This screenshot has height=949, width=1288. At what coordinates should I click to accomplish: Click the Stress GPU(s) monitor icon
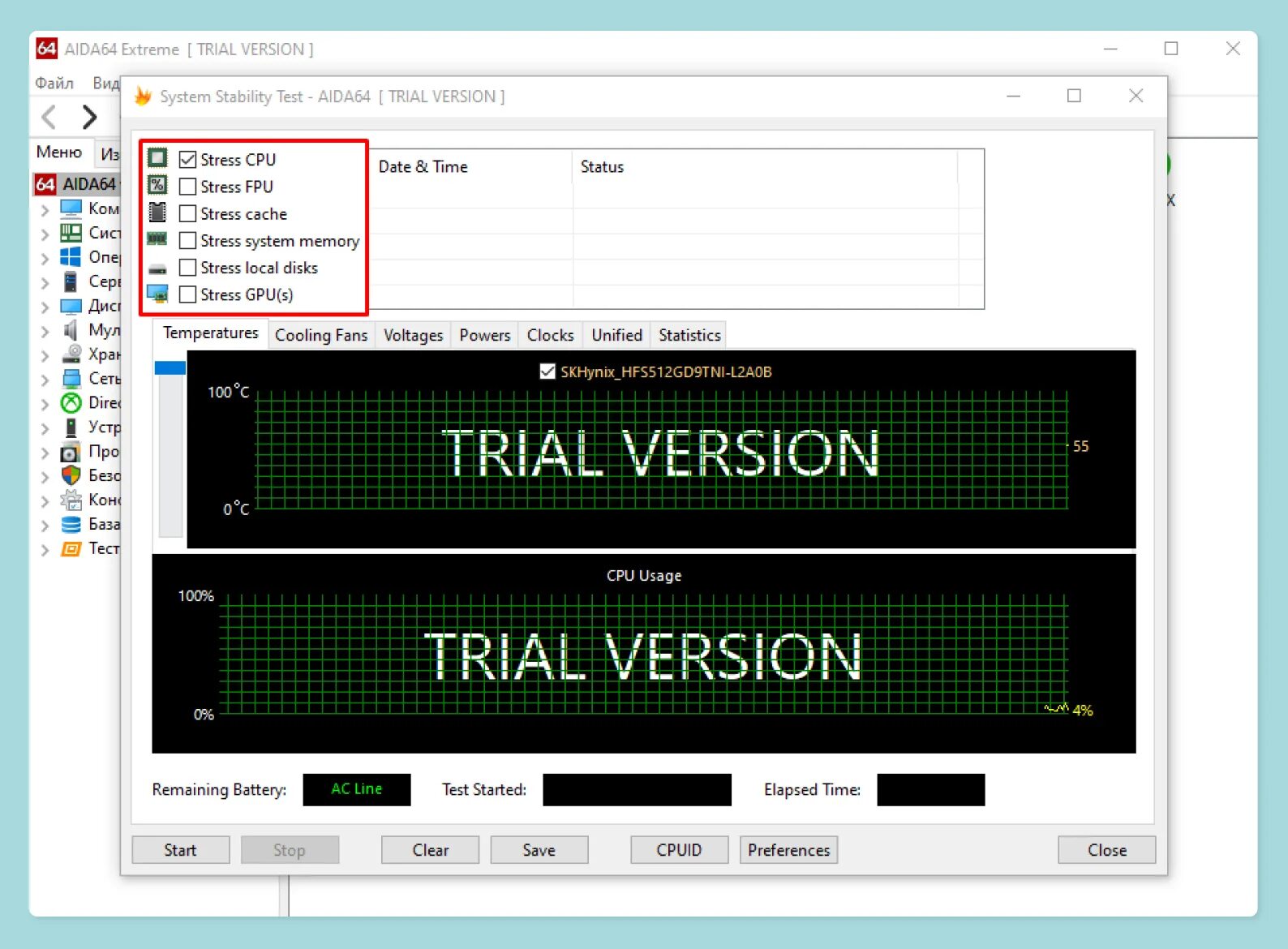click(x=157, y=294)
